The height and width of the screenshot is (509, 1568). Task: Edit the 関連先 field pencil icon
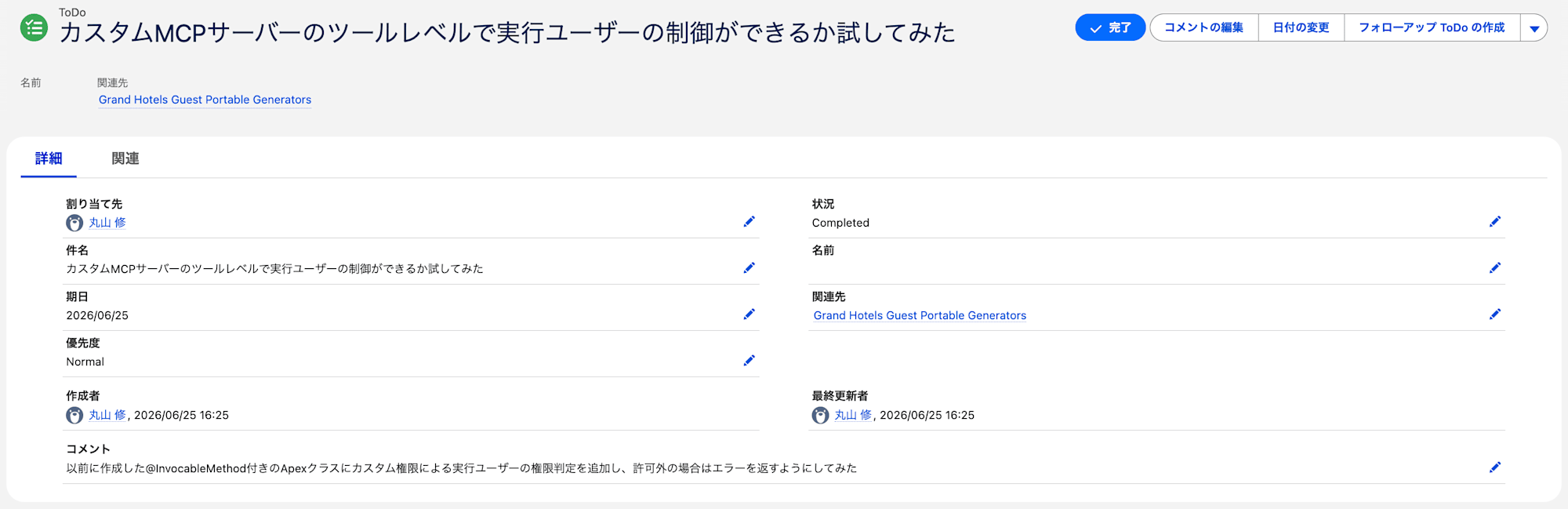point(1495,314)
